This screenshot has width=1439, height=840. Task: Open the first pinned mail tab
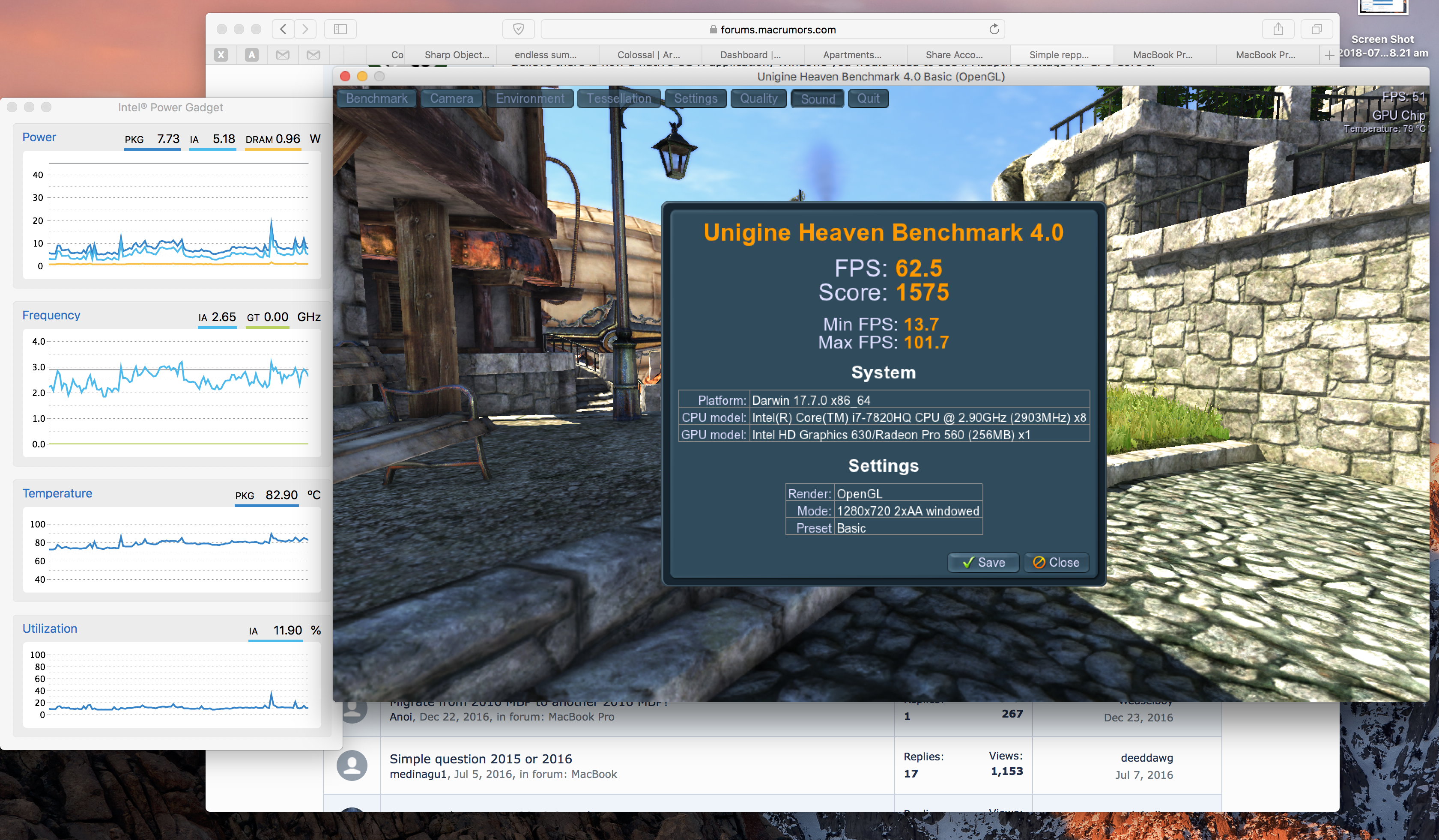pos(283,55)
